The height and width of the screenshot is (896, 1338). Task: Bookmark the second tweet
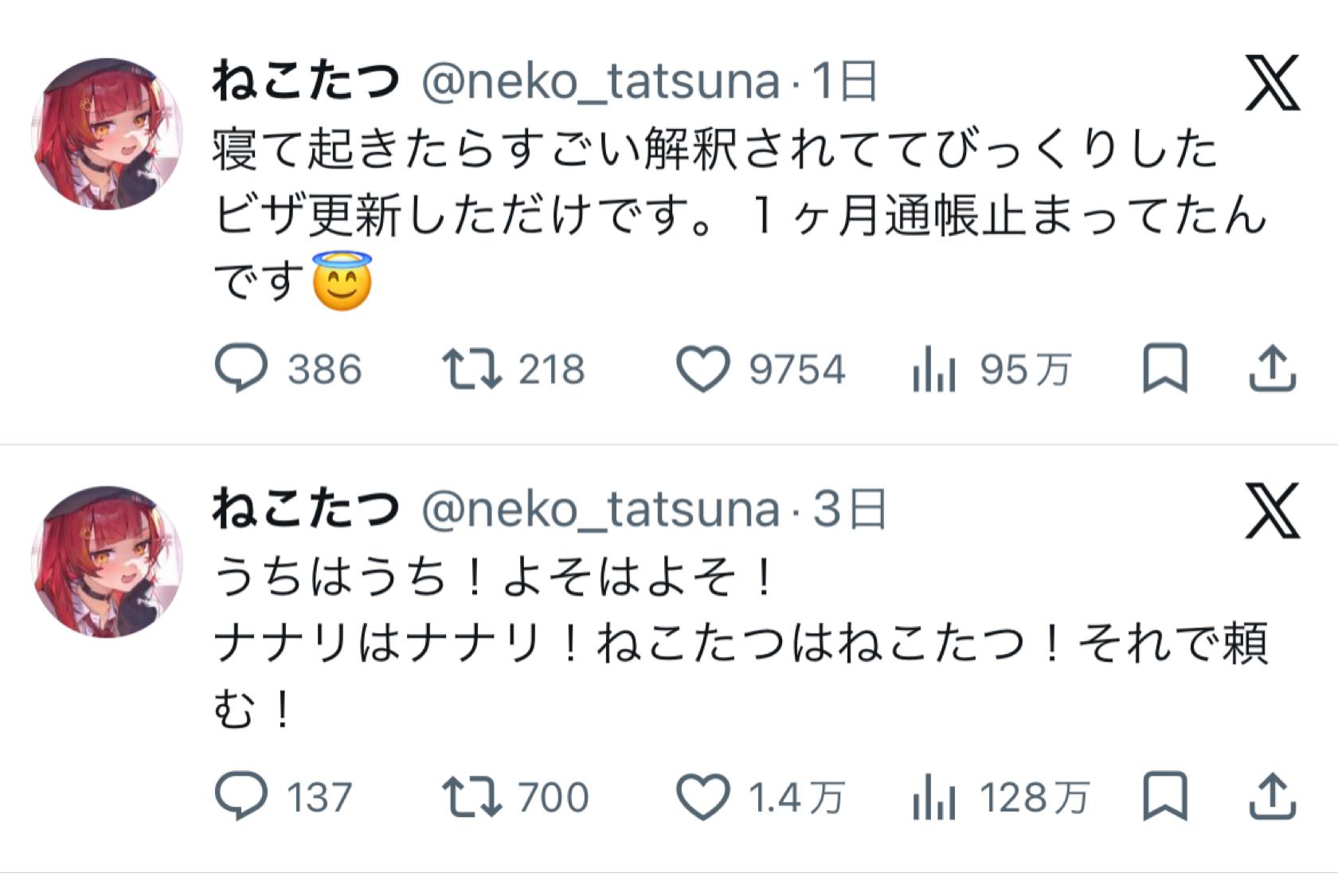(x=1165, y=796)
